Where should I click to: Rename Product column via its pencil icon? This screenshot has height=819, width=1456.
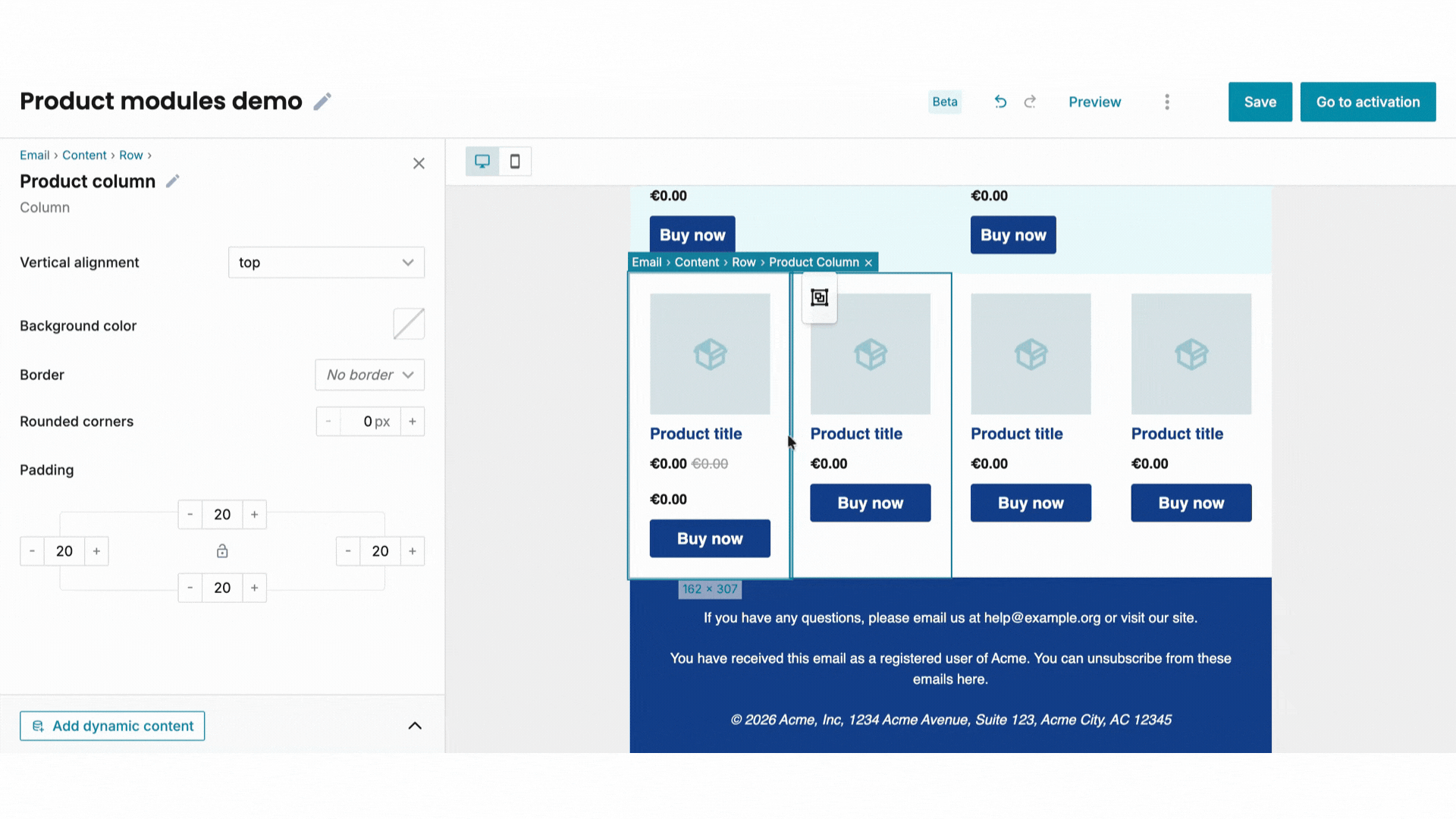172,180
